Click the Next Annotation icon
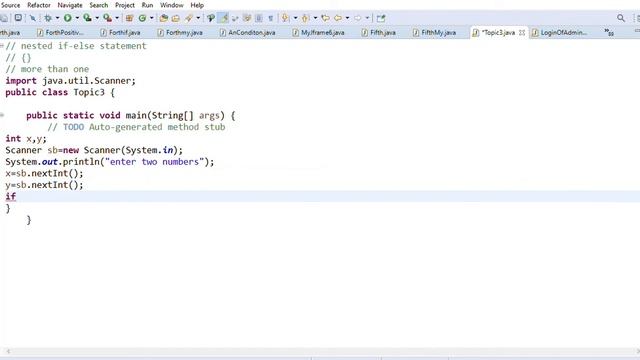Screen dimensions: 640x360 tap(285, 18)
